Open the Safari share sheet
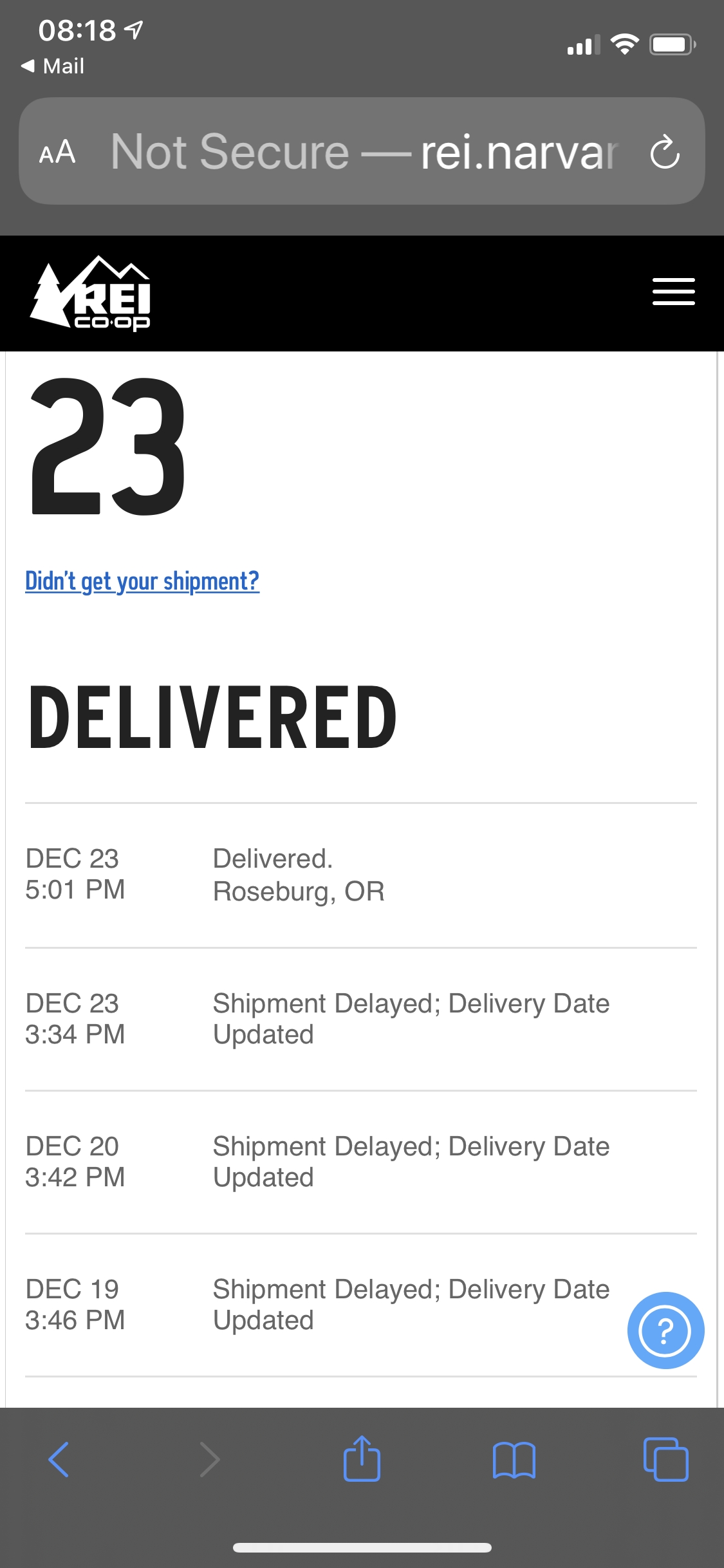Screen dimensions: 724x1568 [x=362, y=1459]
